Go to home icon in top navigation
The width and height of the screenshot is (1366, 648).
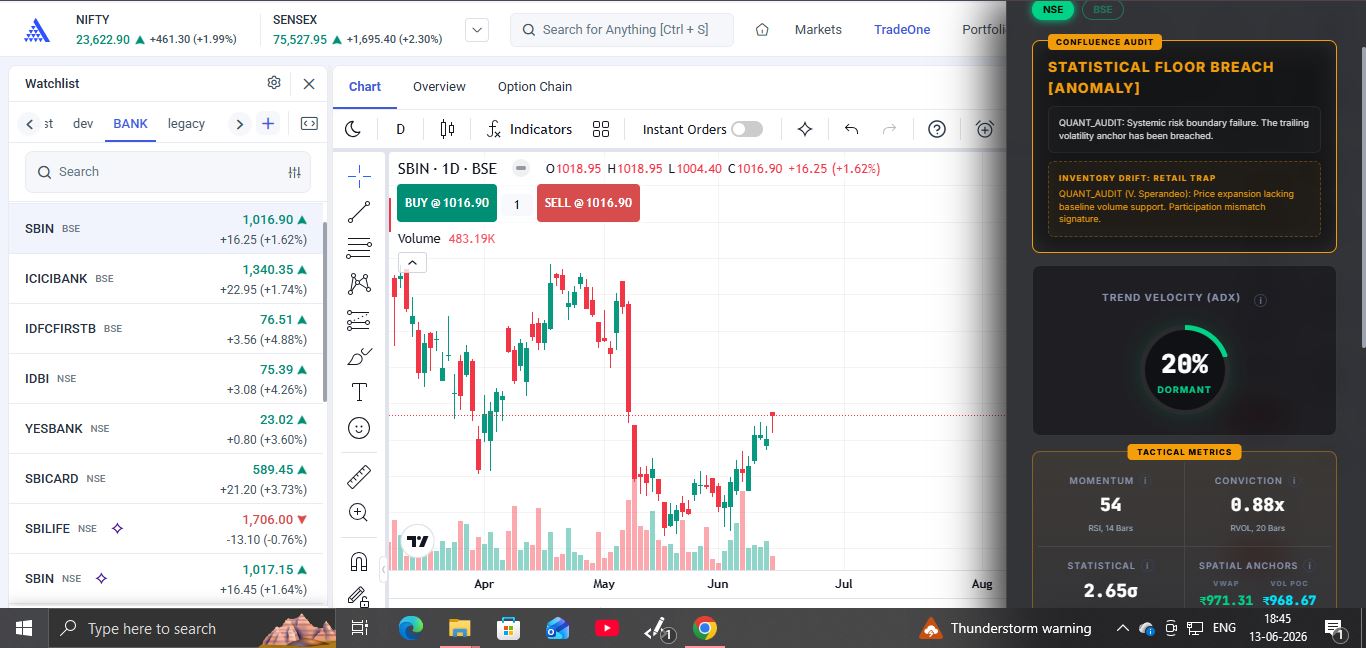coord(762,30)
